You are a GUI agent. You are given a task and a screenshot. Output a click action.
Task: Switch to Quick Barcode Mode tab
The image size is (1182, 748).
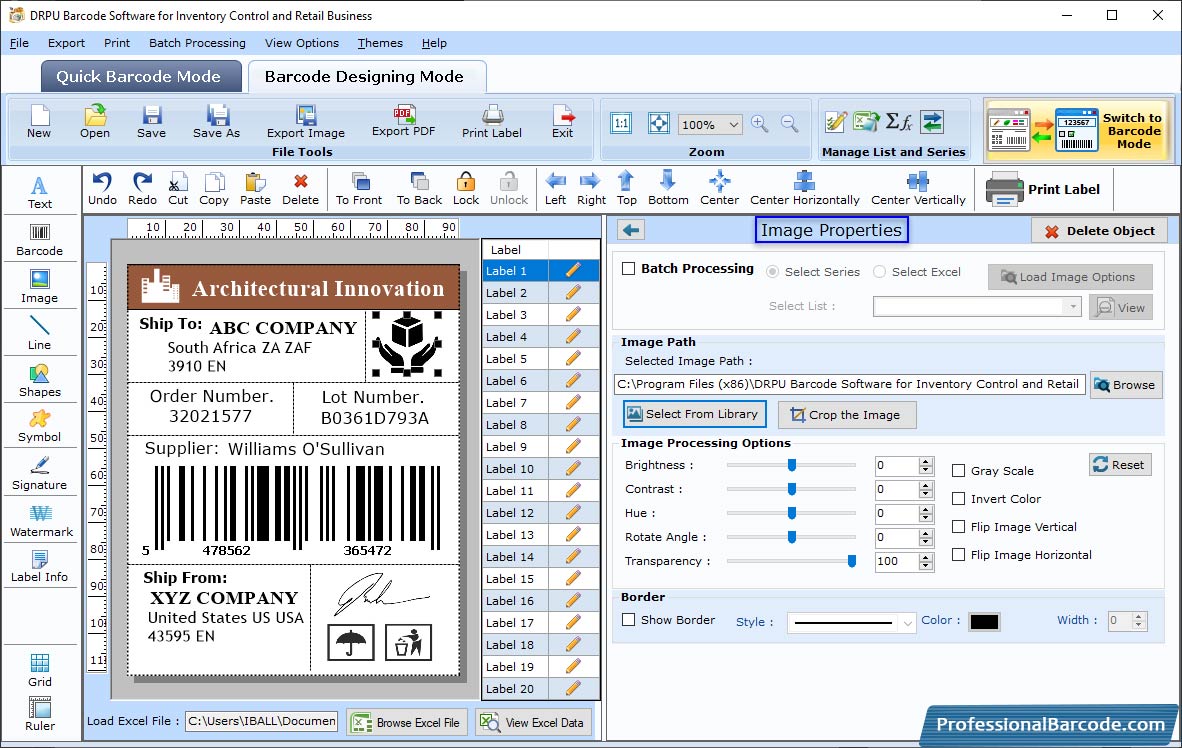point(141,77)
